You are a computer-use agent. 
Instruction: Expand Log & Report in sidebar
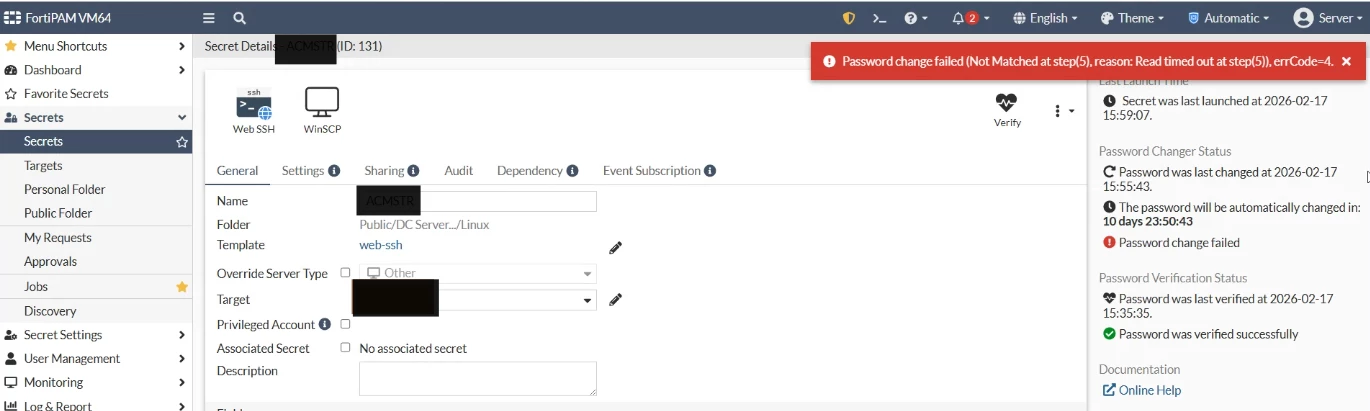click(96, 406)
